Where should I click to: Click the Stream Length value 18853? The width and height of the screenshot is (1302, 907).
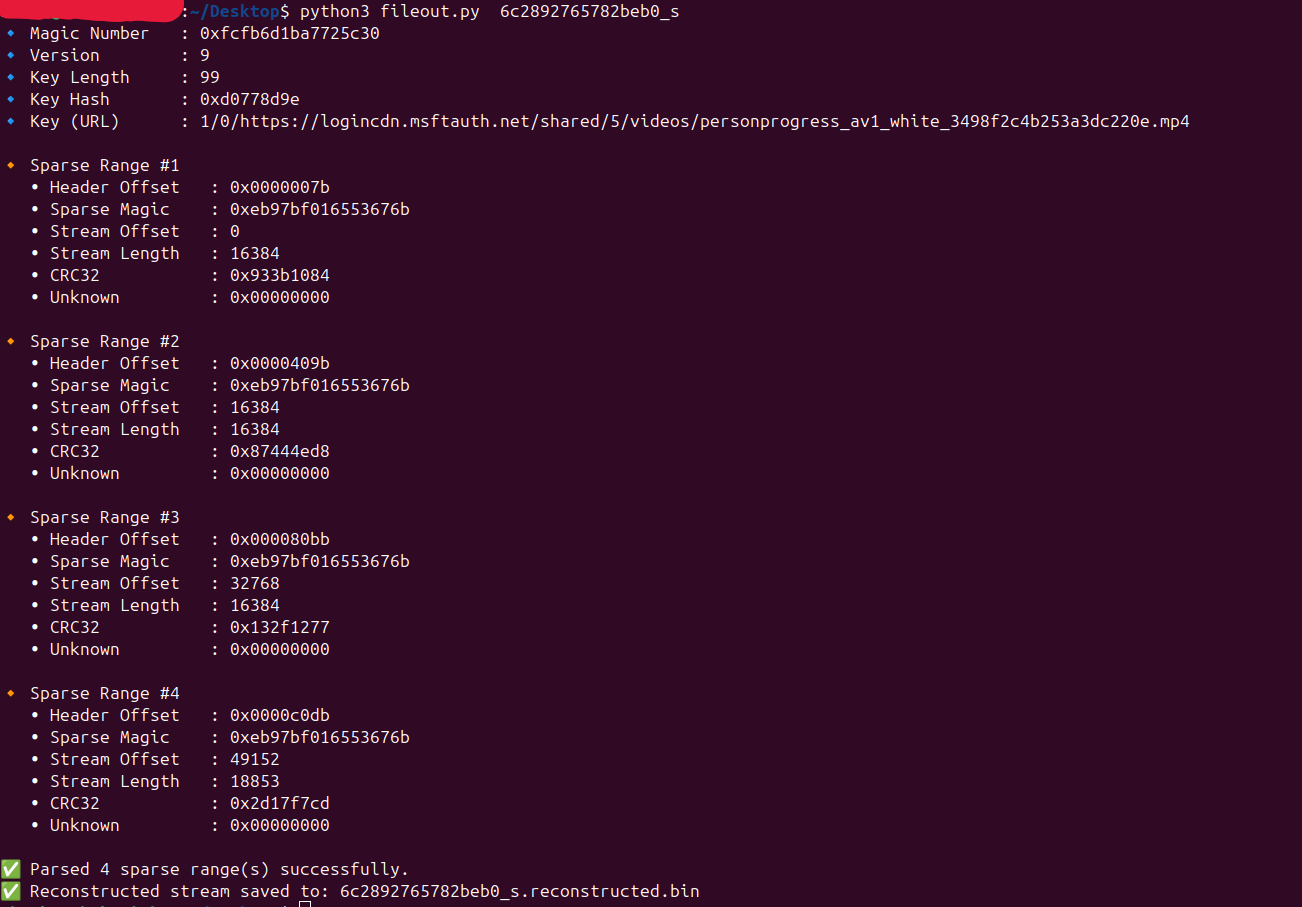click(x=254, y=782)
